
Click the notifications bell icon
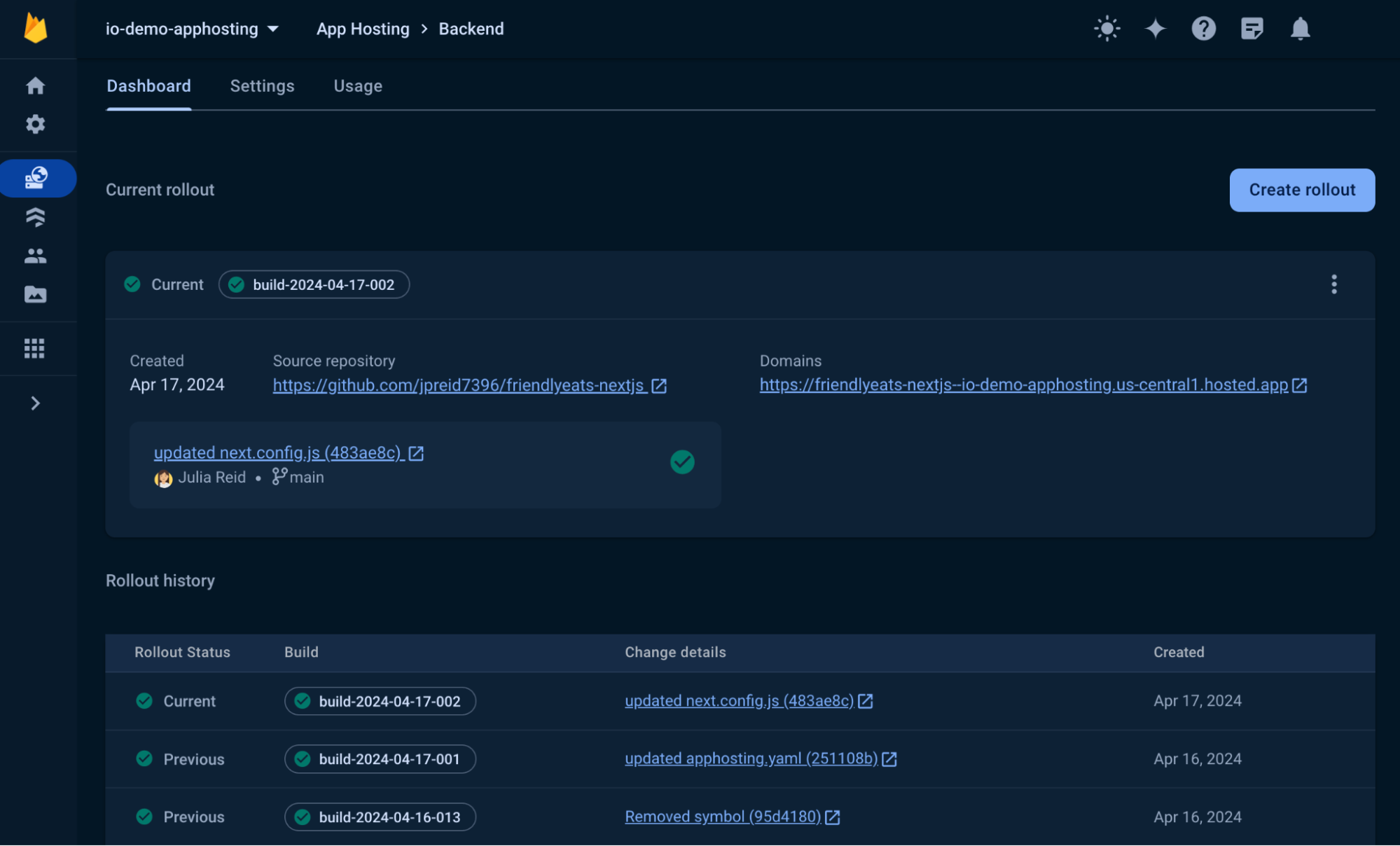click(1299, 27)
